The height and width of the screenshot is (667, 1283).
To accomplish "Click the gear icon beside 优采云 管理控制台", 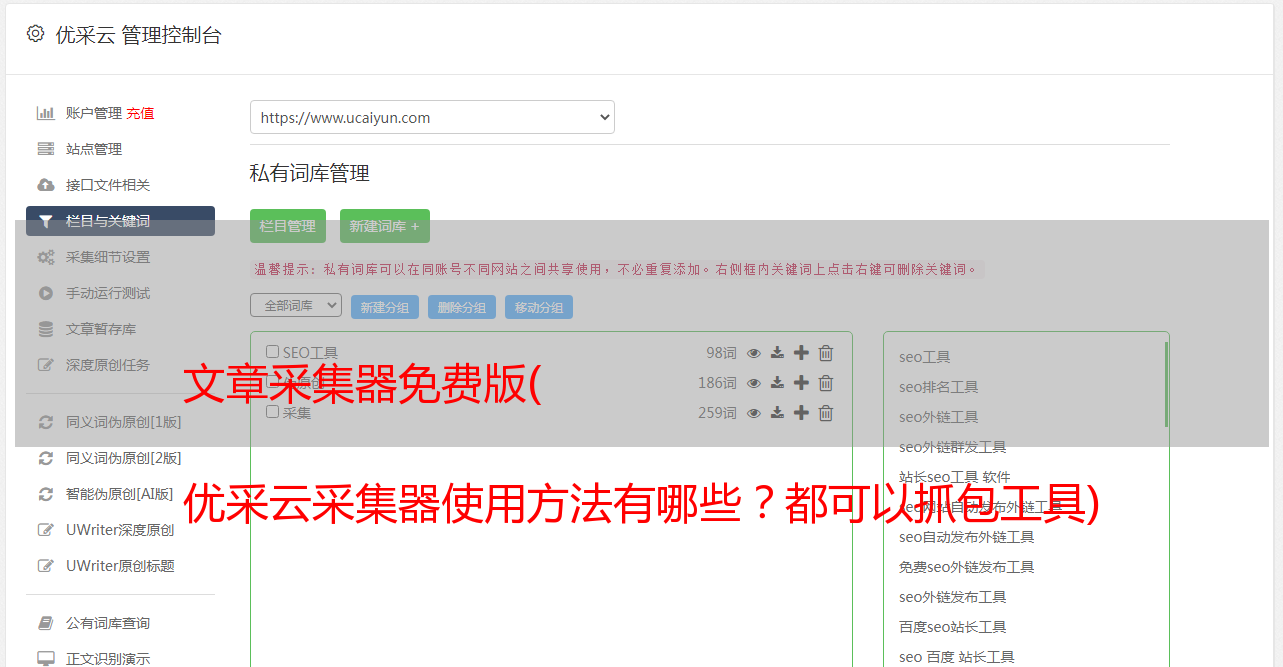I will (x=36, y=34).
